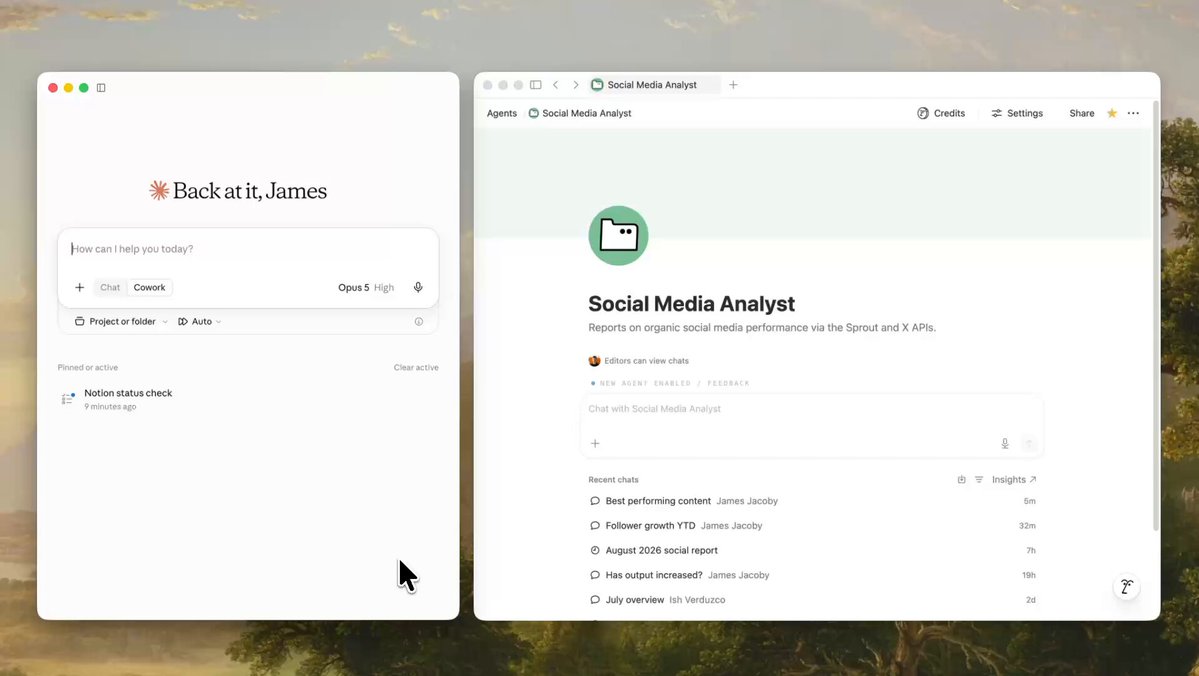Switch to Chat mode
This screenshot has width=1199, height=676.
(x=110, y=288)
